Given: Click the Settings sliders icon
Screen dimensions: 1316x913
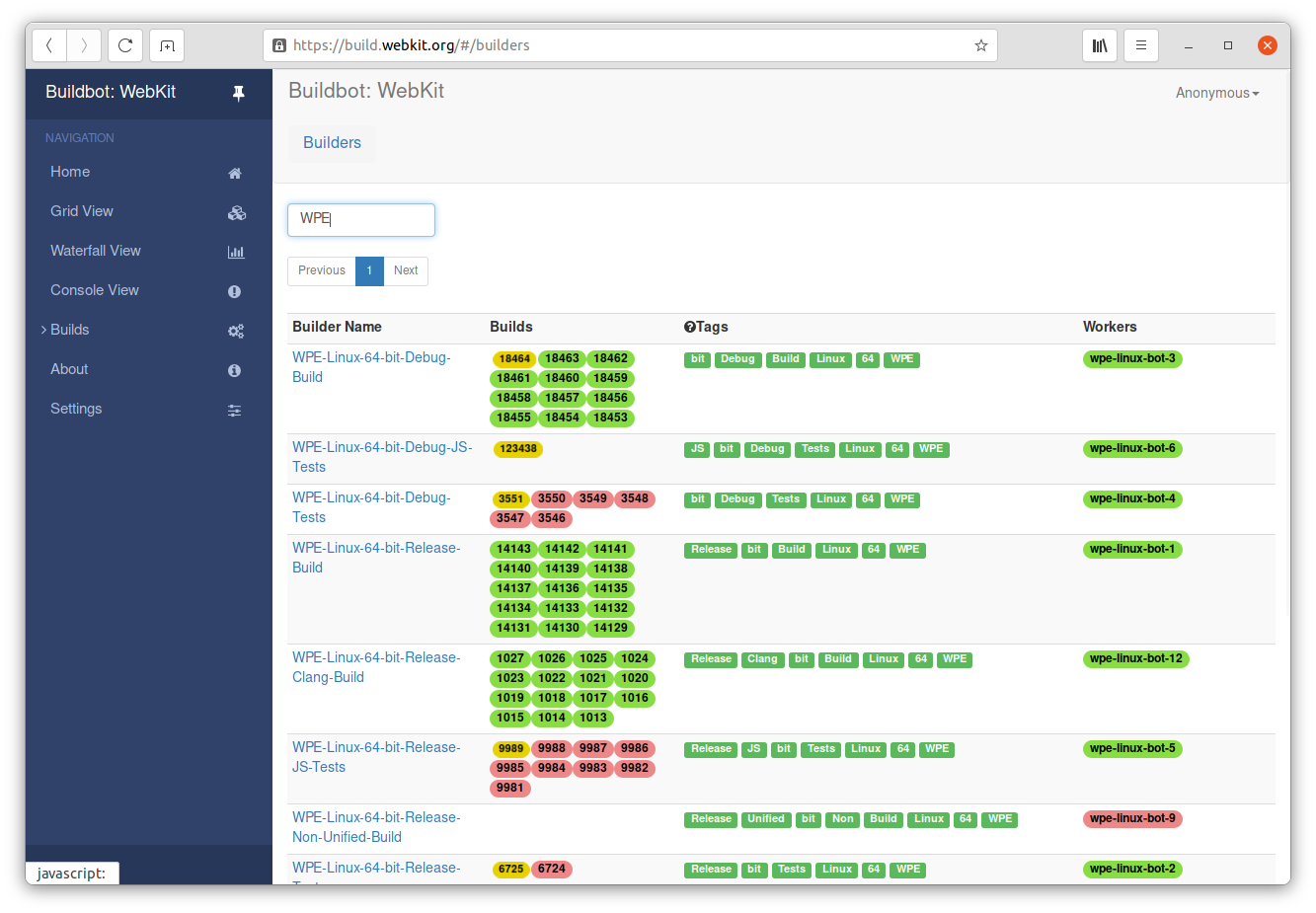Looking at the screenshot, I should tap(235, 410).
